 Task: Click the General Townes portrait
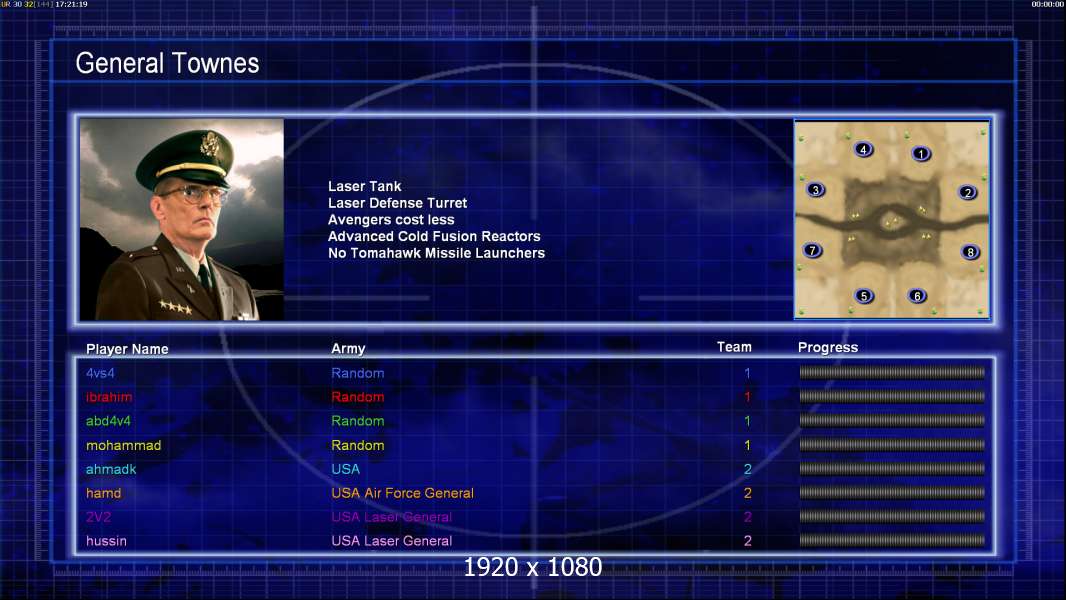pos(182,219)
